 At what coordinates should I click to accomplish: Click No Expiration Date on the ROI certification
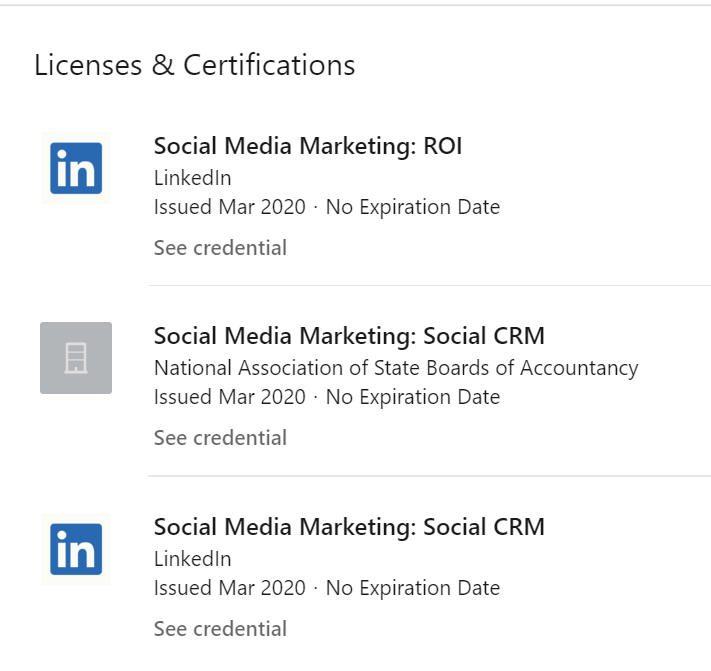[x=412, y=208]
